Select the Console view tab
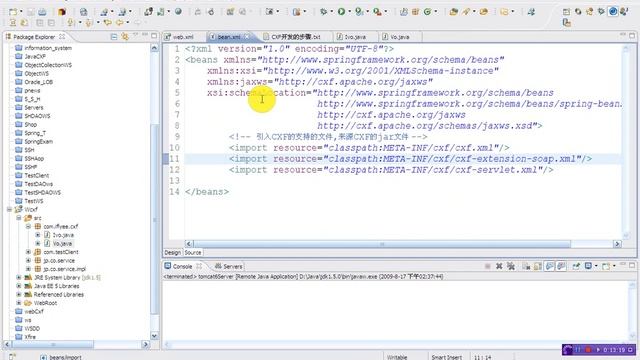The image size is (640, 360). click(182, 266)
